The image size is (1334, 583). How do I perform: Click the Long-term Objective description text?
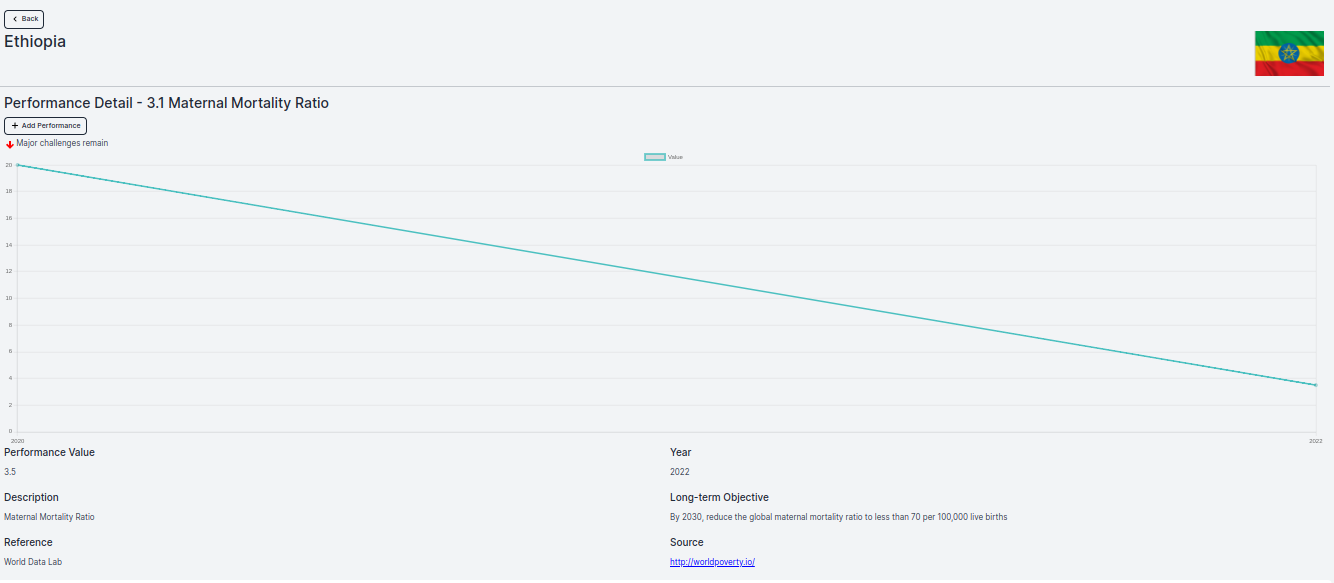pyautogui.click(x=839, y=517)
